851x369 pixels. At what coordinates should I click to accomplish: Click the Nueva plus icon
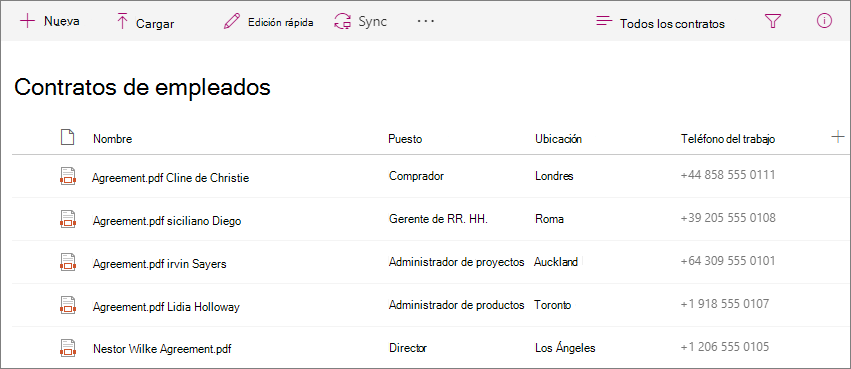pos(27,21)
